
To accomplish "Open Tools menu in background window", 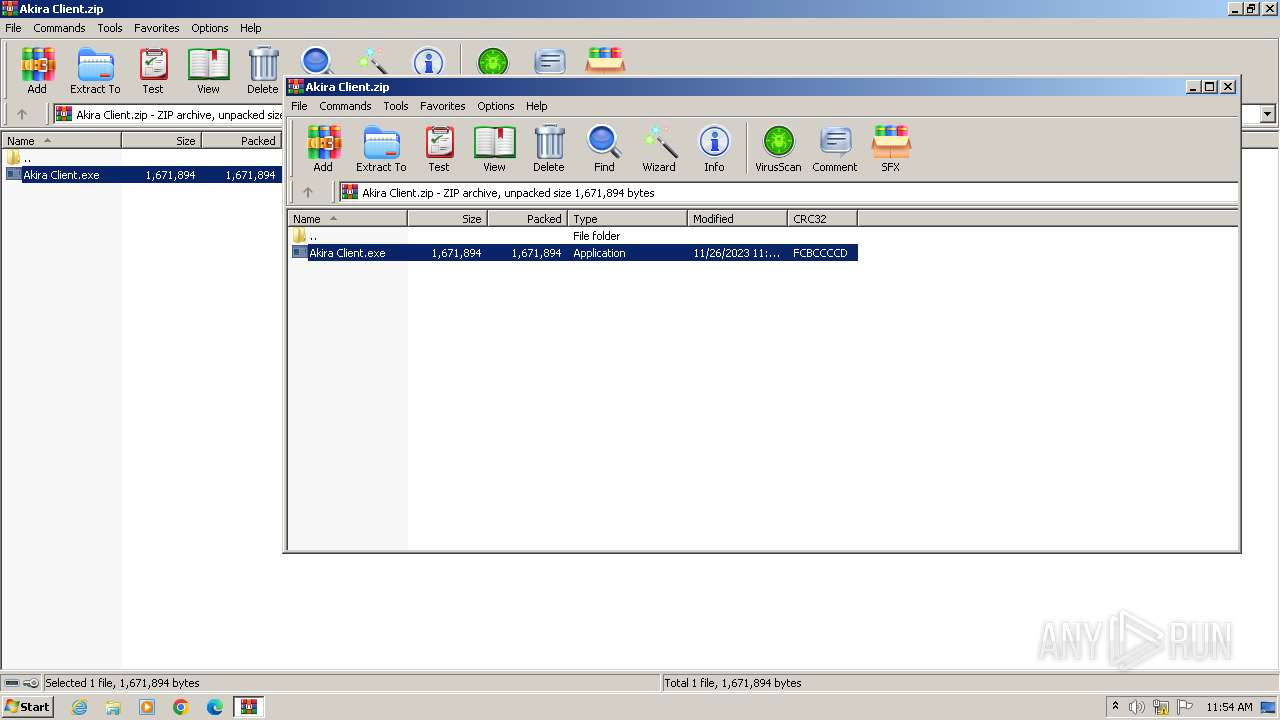I will [x=110, y=28].
